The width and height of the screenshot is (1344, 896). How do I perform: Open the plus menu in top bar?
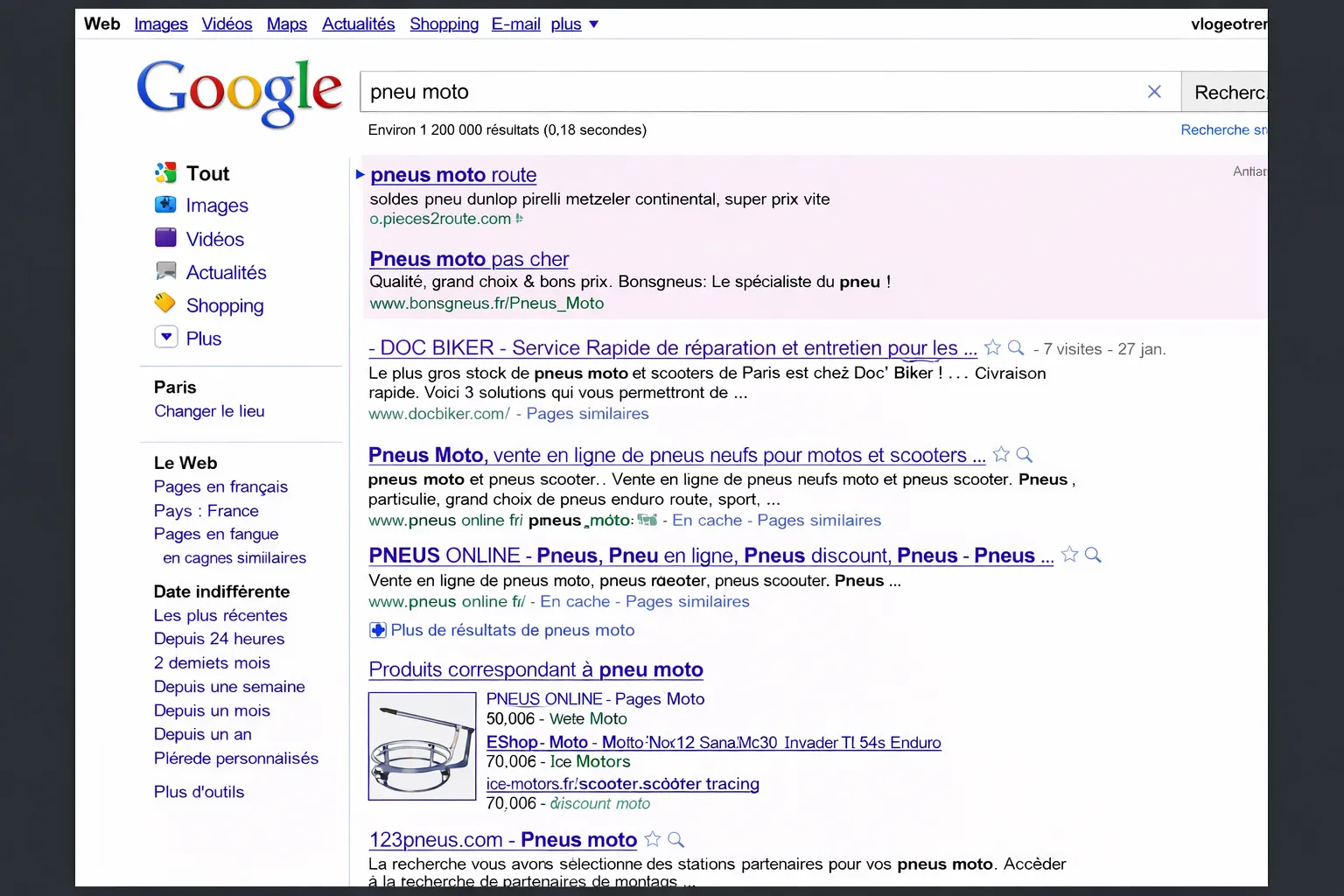point(574,24)
